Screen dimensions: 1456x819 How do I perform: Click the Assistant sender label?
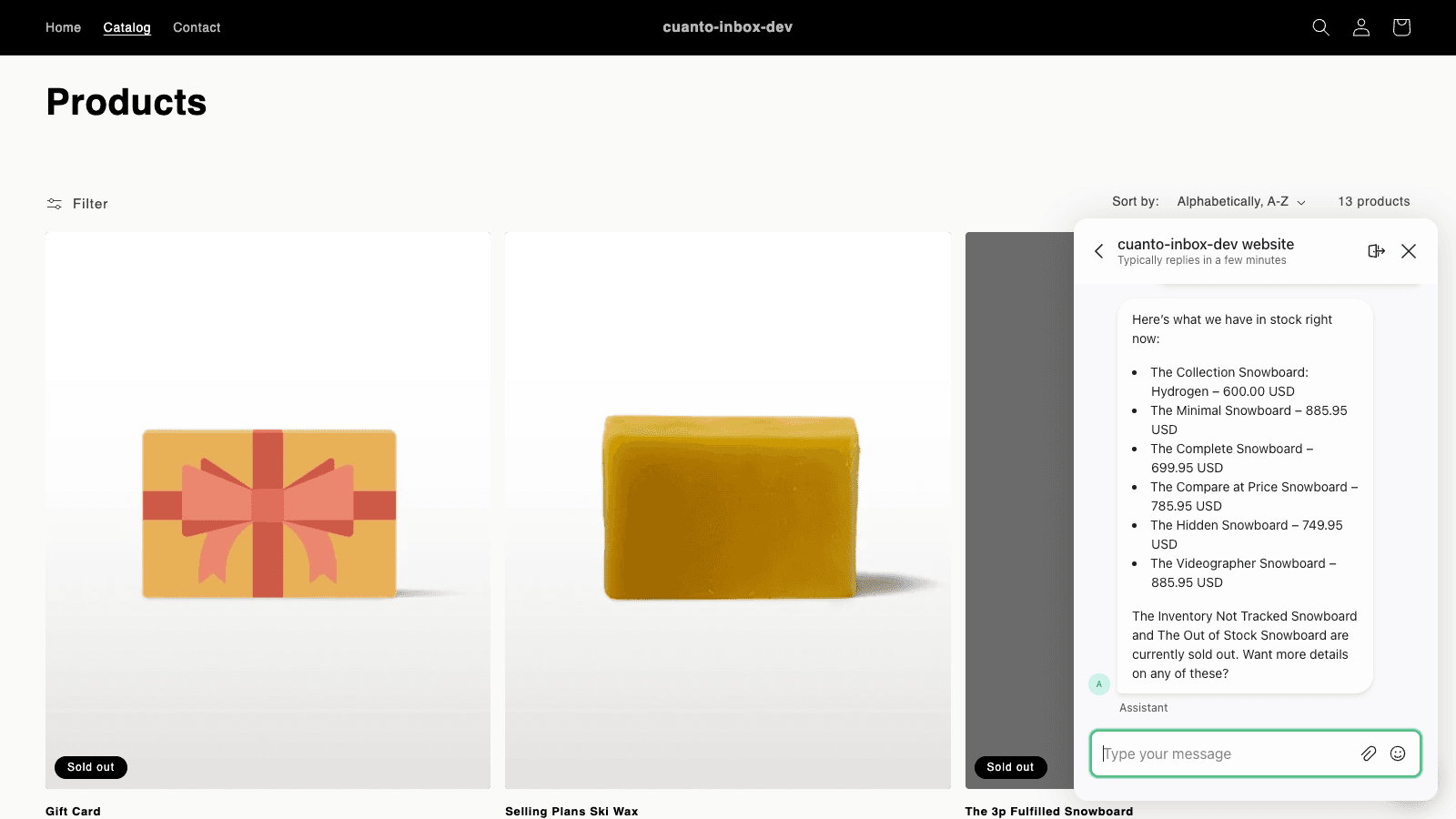(1144, 708)
